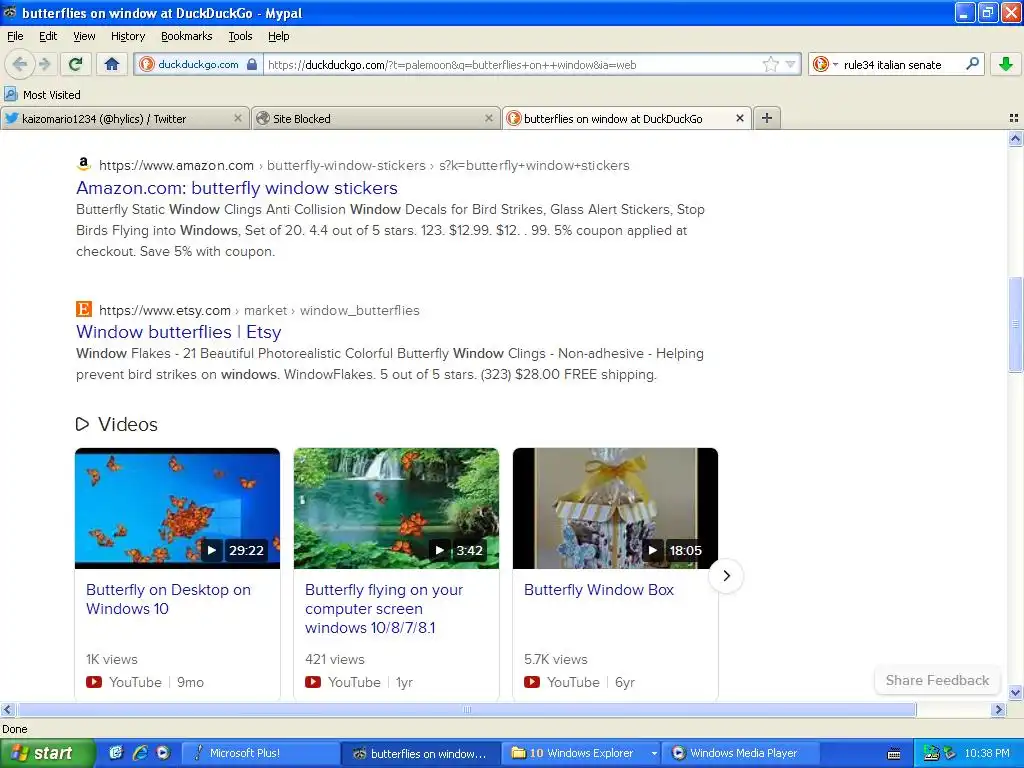The width and height of the screenshot is (1024, 768).
Task: Click the vertical scrollbar down arrow
Action: click(1015, 692)
